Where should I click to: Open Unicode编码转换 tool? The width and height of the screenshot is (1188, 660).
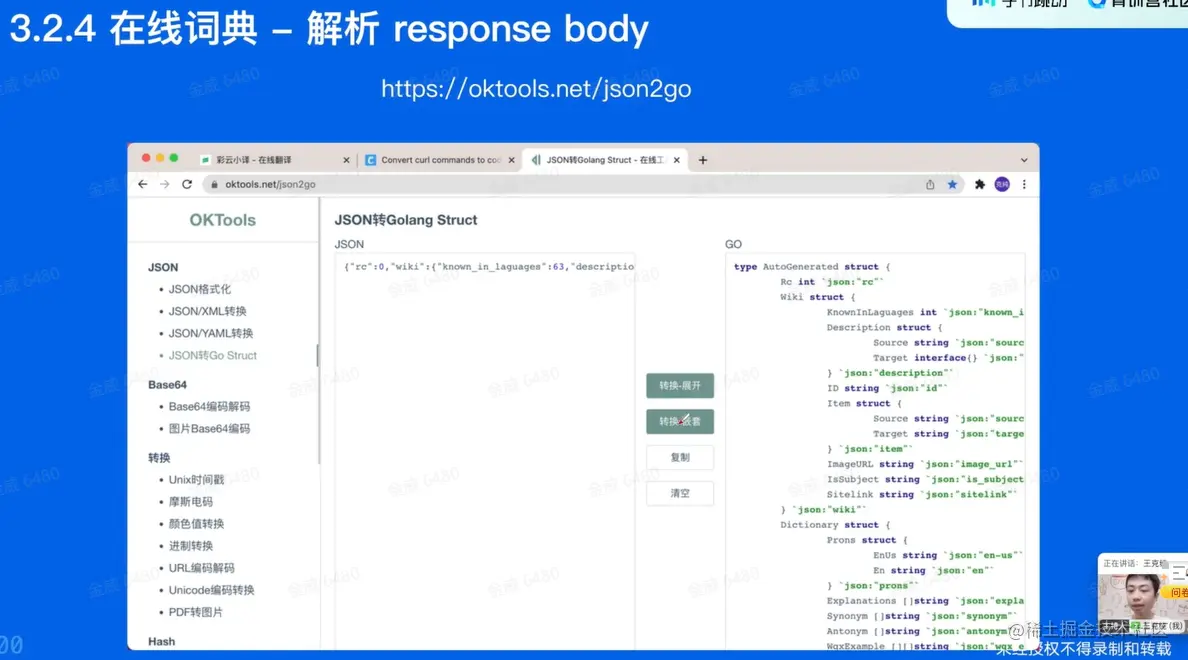(x=211, y=590)
